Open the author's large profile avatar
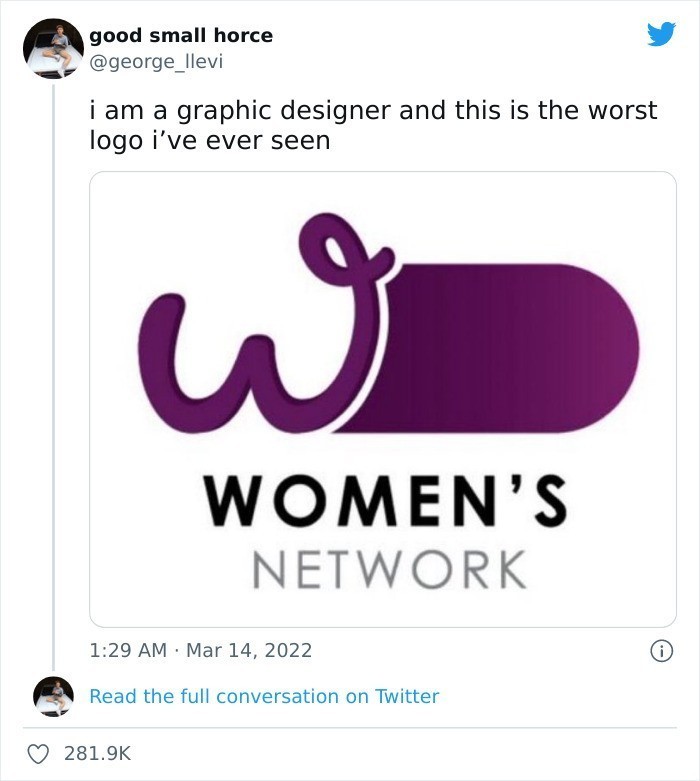700x781 pixels. click(53, 48)
